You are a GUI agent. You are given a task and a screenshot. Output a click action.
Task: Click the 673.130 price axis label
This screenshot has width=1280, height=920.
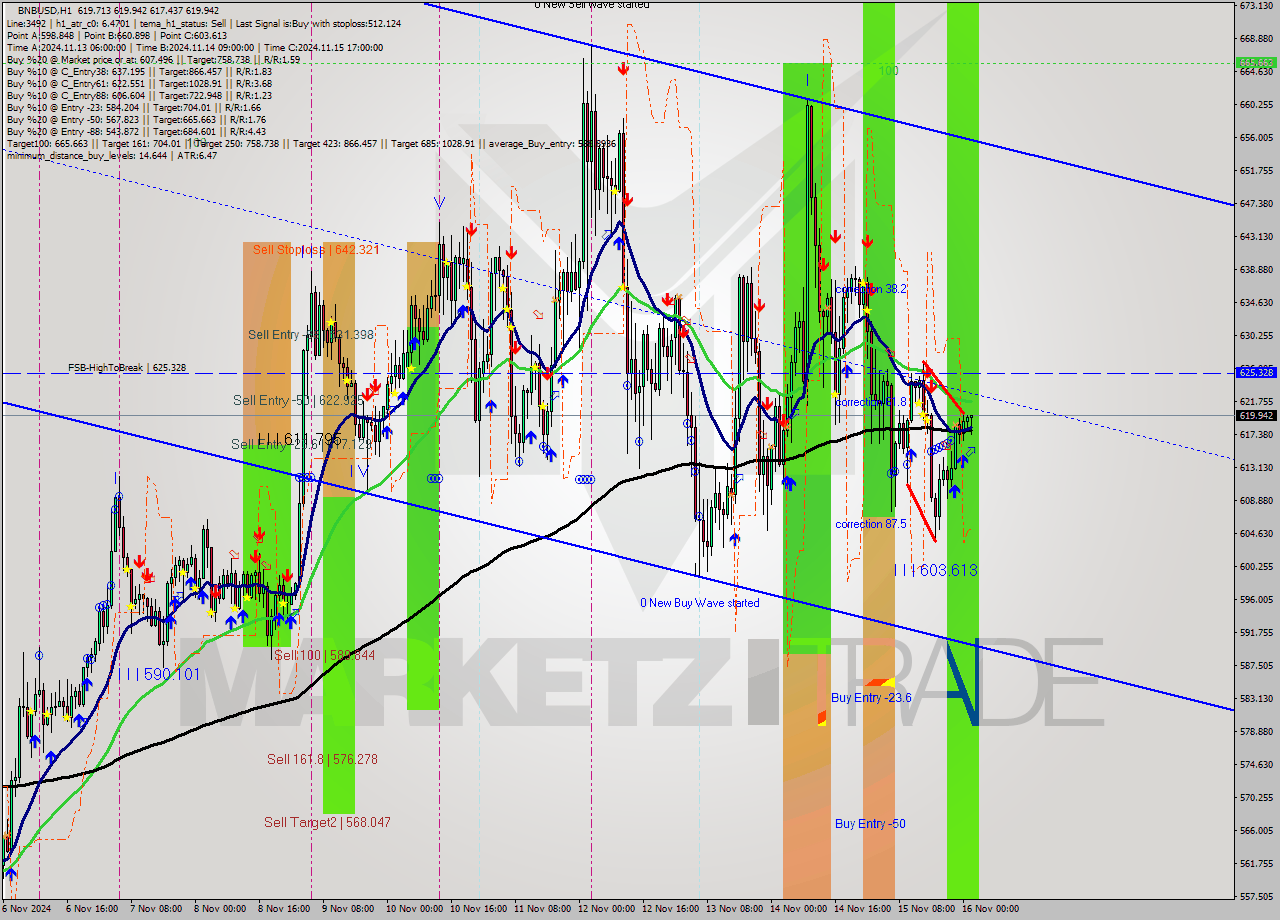click(1256, 5)
